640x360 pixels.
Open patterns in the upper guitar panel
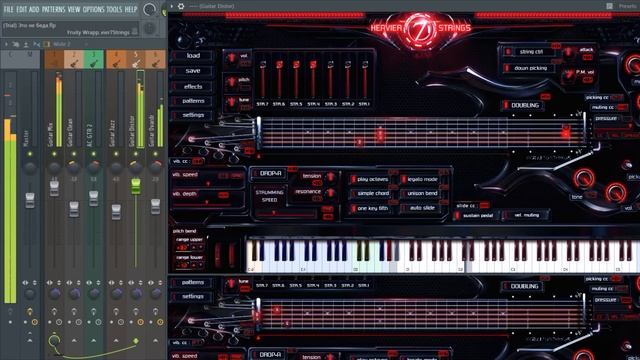[x=193, y=101]
